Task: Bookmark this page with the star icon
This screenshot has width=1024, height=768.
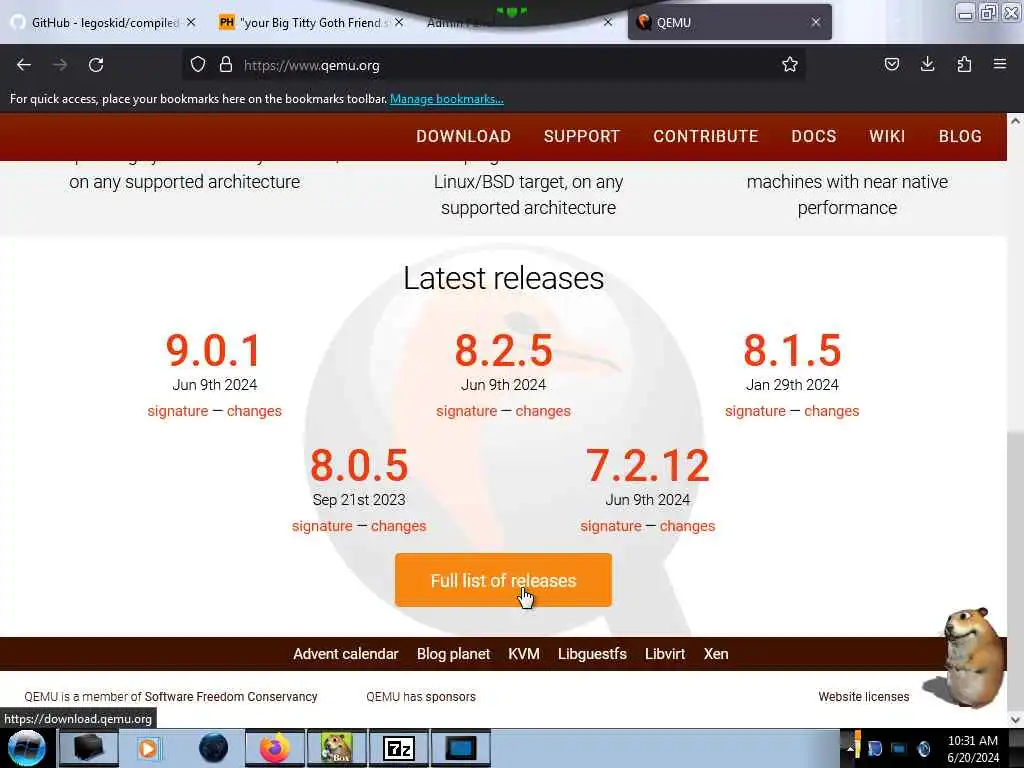Action: (790, 65)
